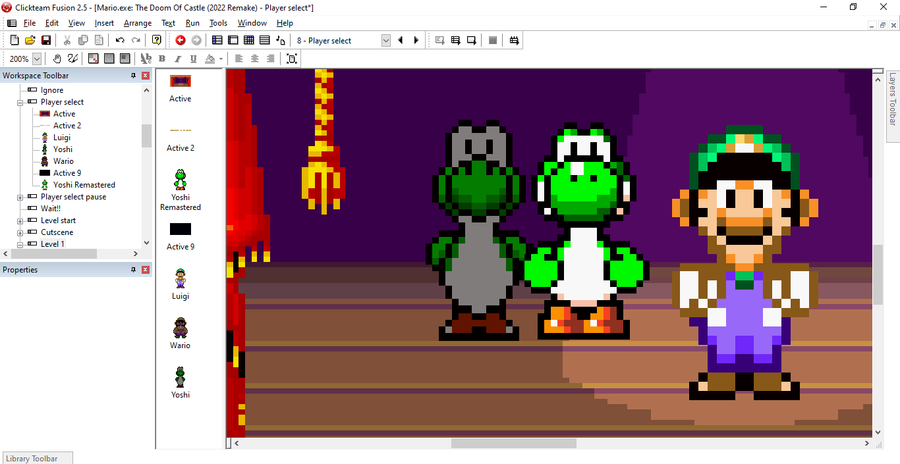The width and height of the screenshot is (900, 464).
Task: Select the hand pan tool
Action: (57, 59)
